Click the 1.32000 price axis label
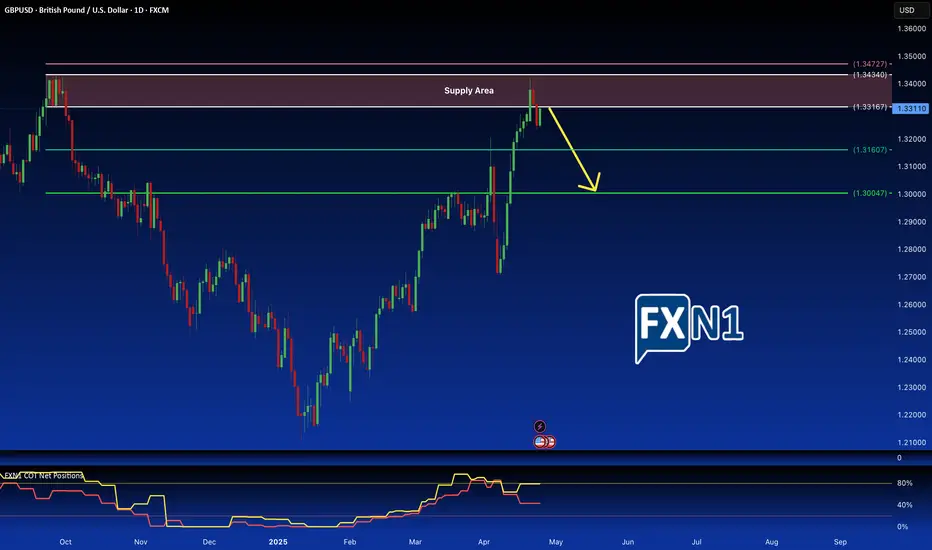The height and width of the screenshot is (550, 932). point(912,139)
